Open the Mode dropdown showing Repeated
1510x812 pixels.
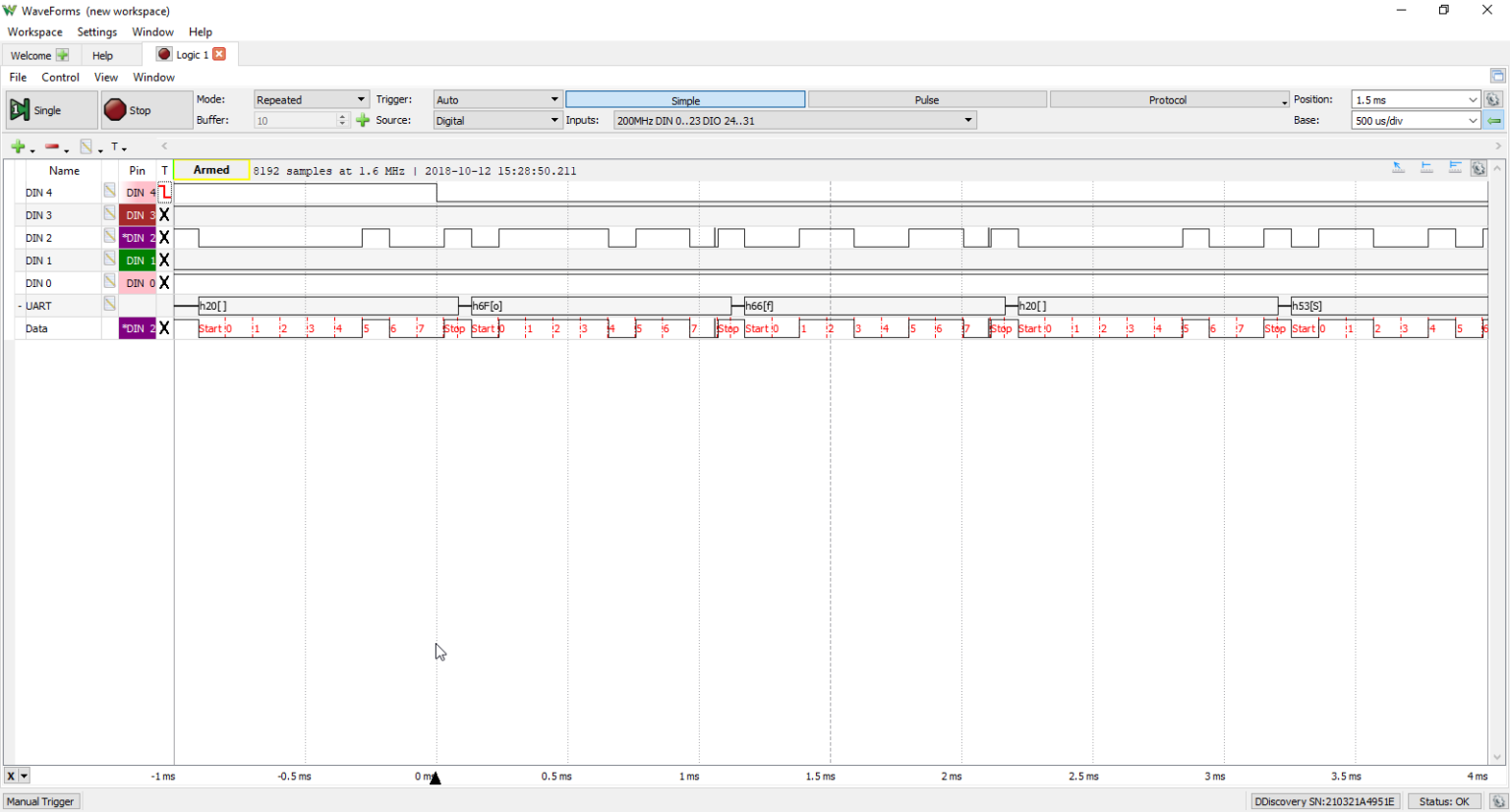point(311,99)
